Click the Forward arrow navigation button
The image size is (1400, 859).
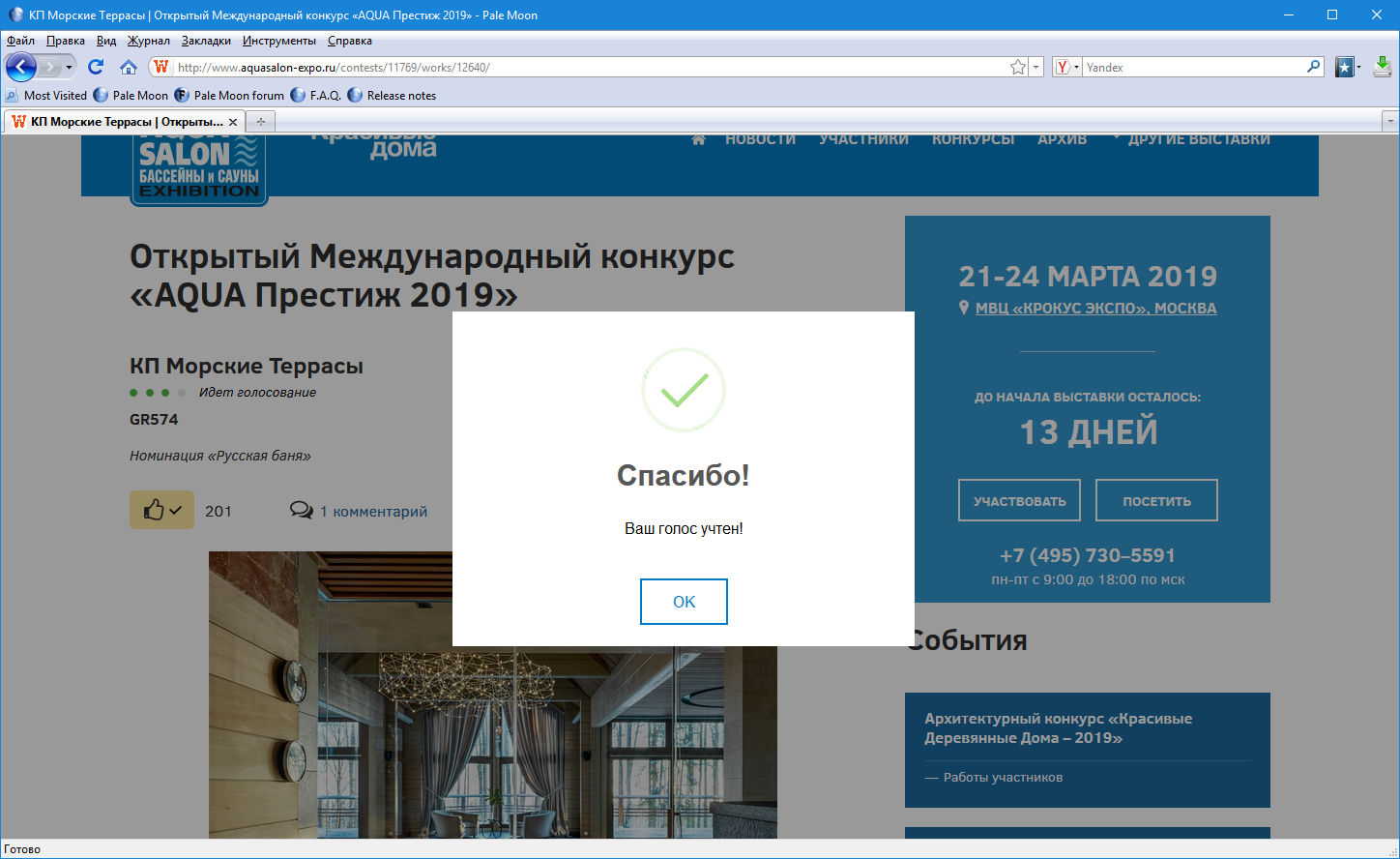point(50,67)
